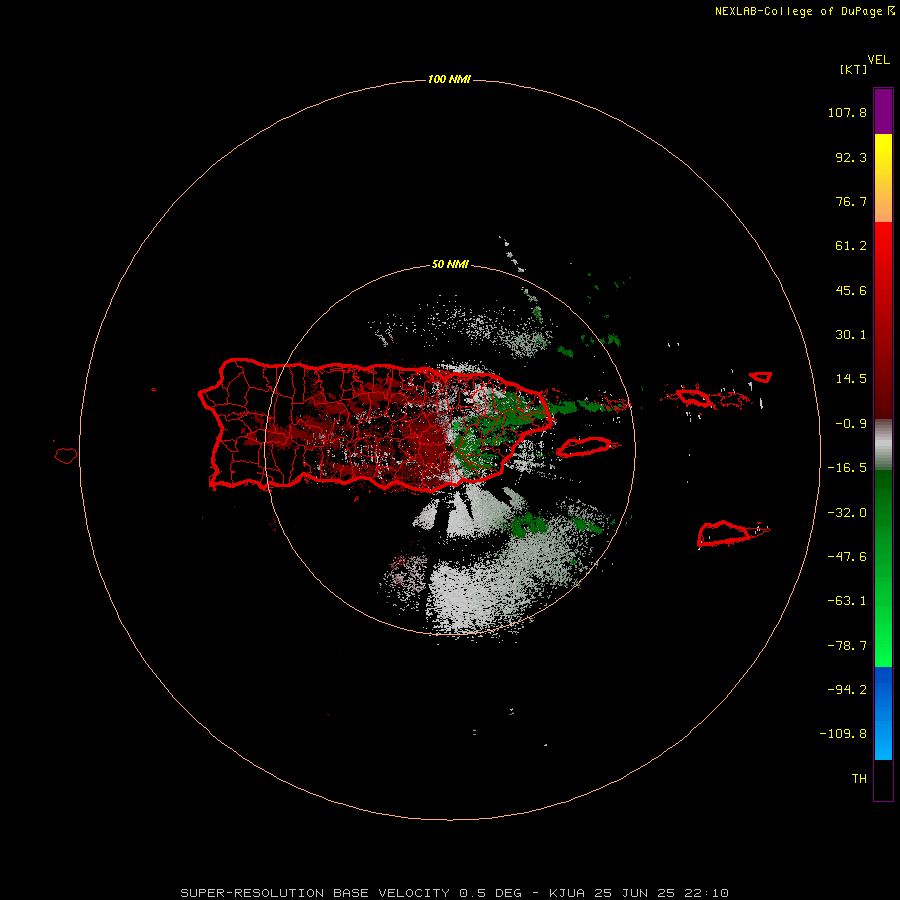Click the [KT] units label
This screenshot has width=900, height=900.
pos(854,69)
